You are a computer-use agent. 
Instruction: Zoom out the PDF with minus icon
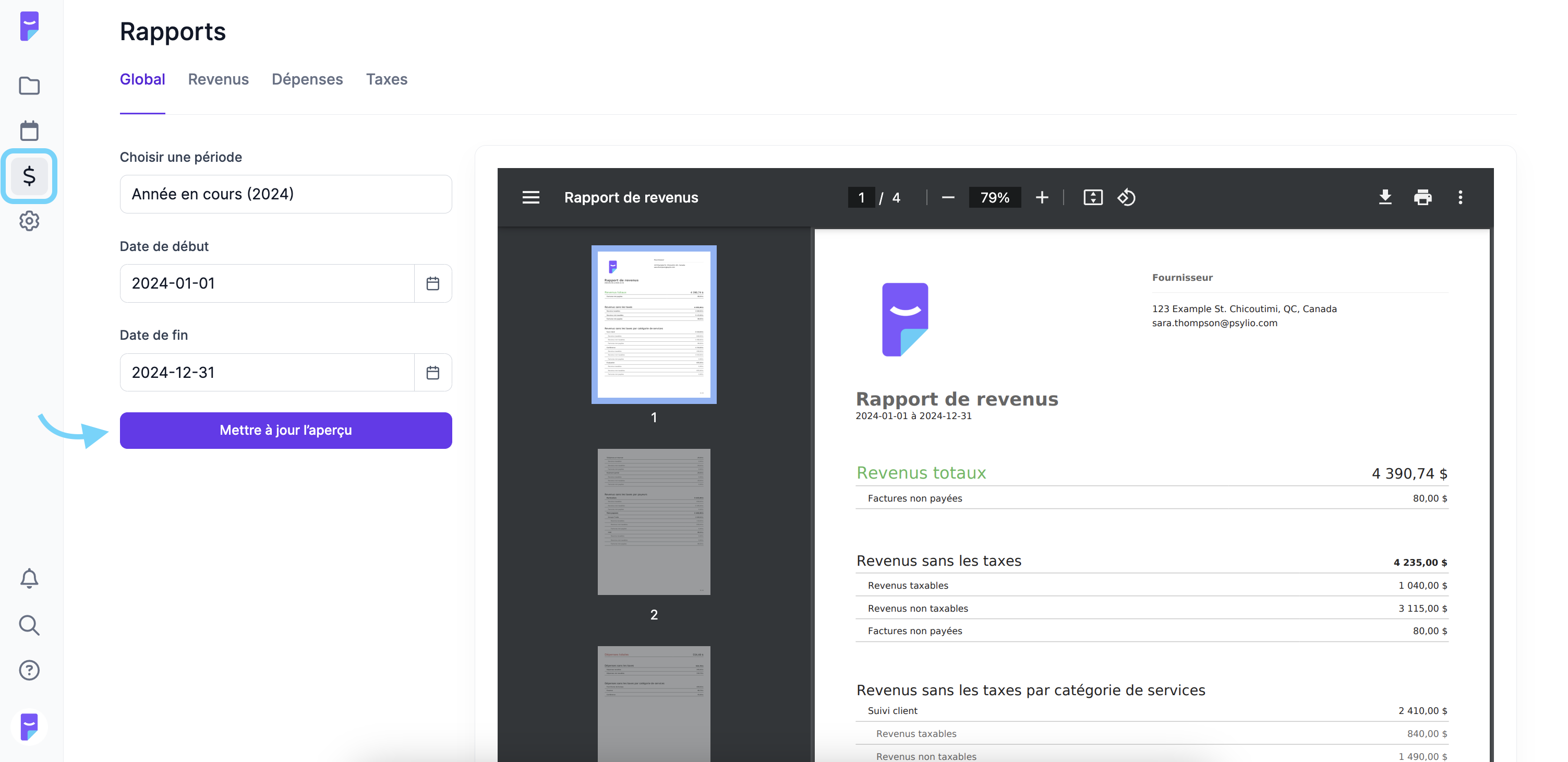pos(948,197)
